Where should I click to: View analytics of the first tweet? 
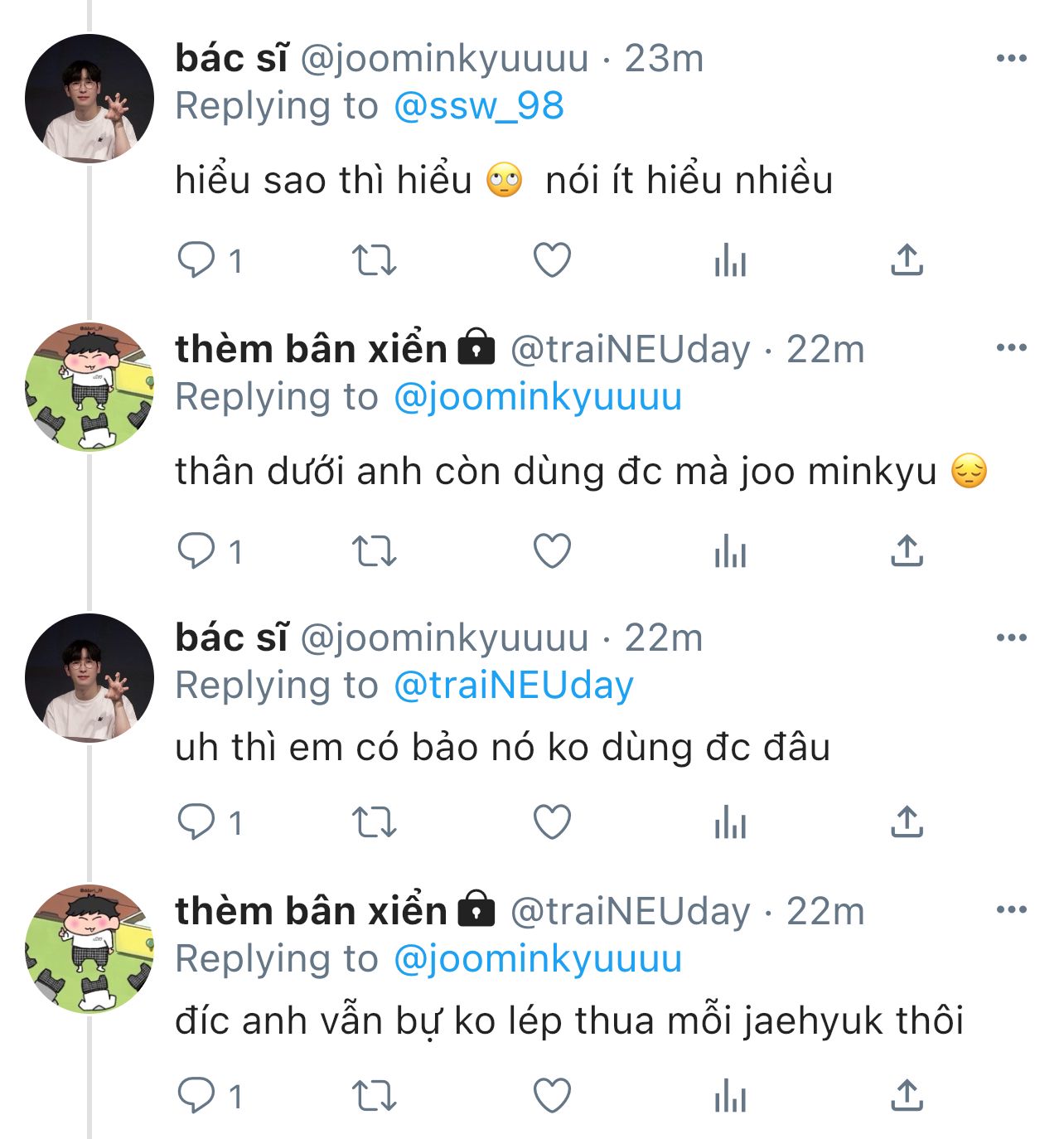(730, 260)
